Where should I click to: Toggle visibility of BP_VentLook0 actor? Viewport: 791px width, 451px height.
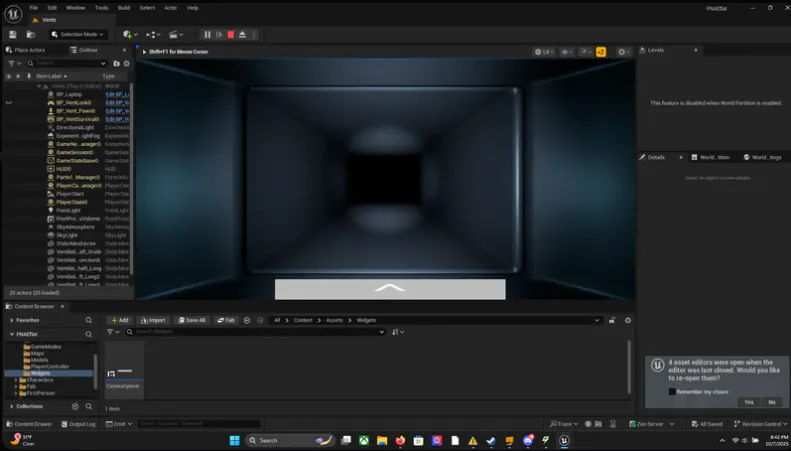pos(9,102)
